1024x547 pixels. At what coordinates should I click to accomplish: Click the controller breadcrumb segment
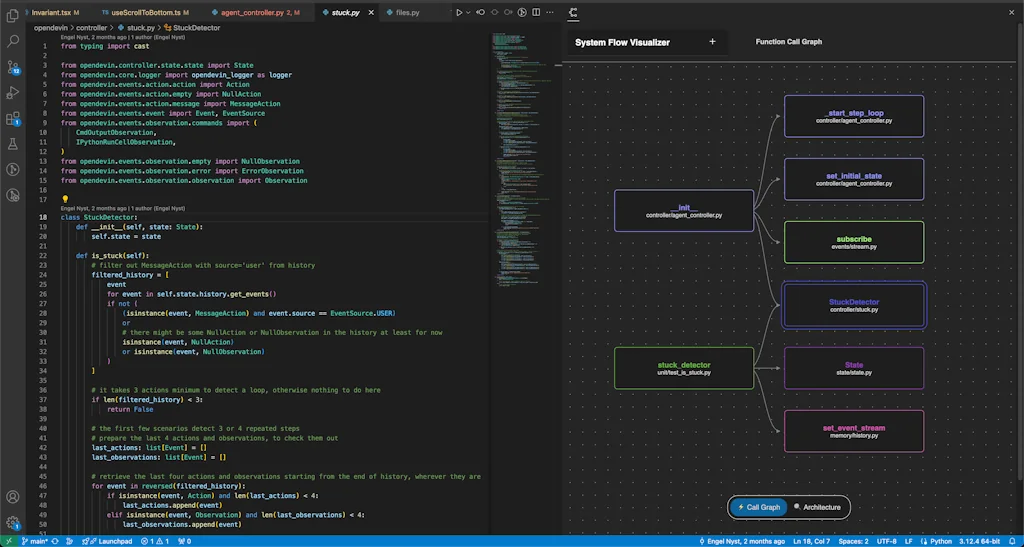[x=91, y=28]
